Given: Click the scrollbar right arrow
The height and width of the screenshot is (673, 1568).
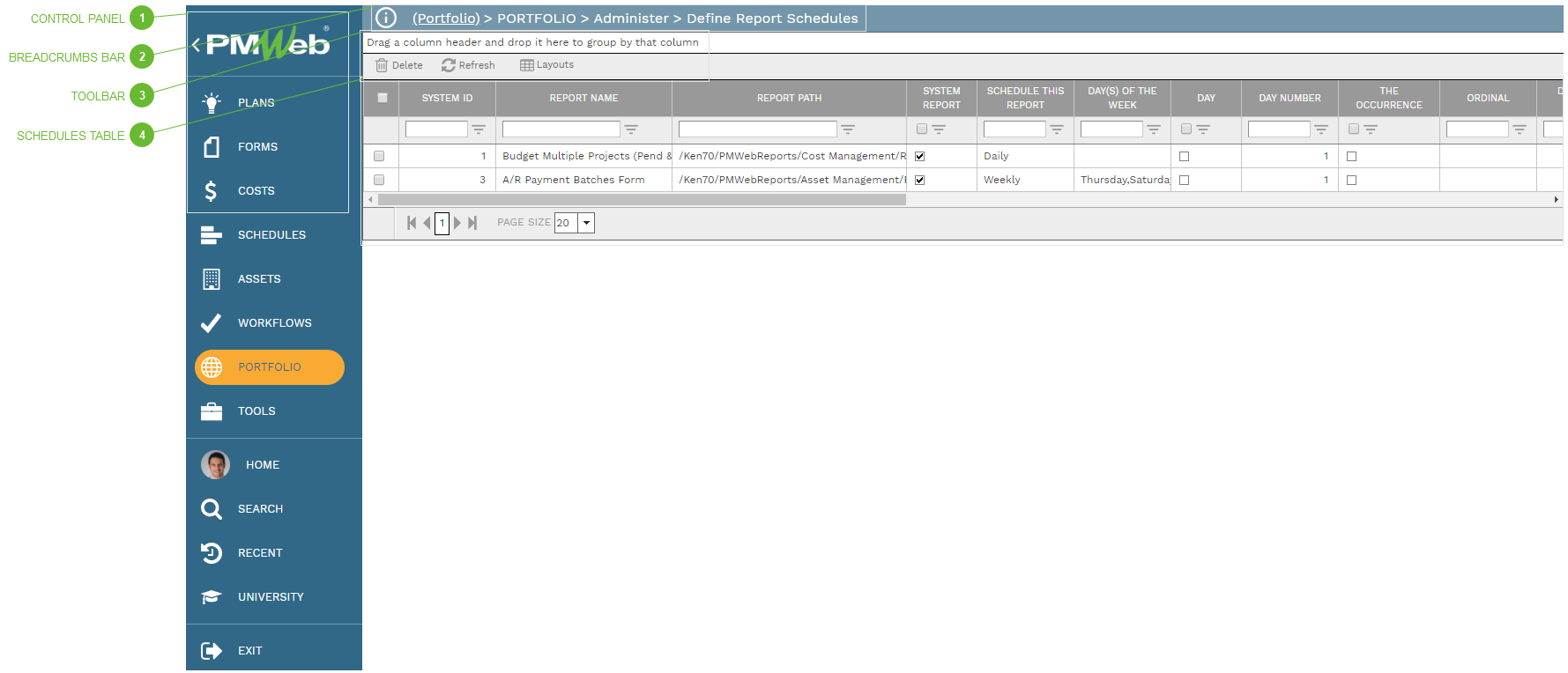Looking at the screenshot, I should [1557, 200].
